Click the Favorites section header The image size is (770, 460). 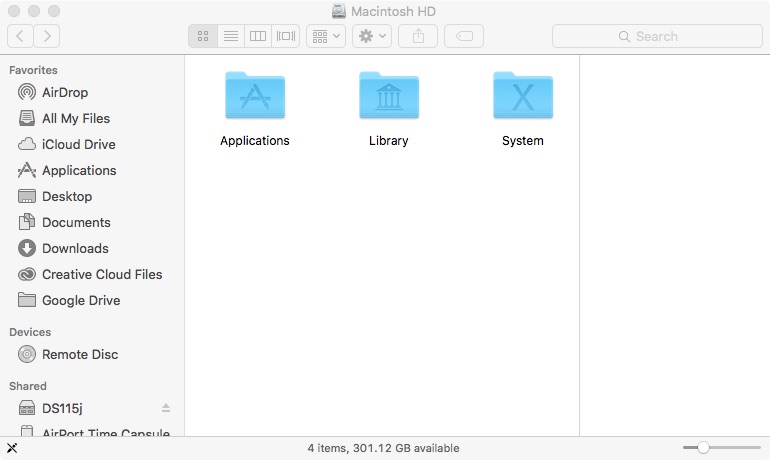(x=33, y=70)
